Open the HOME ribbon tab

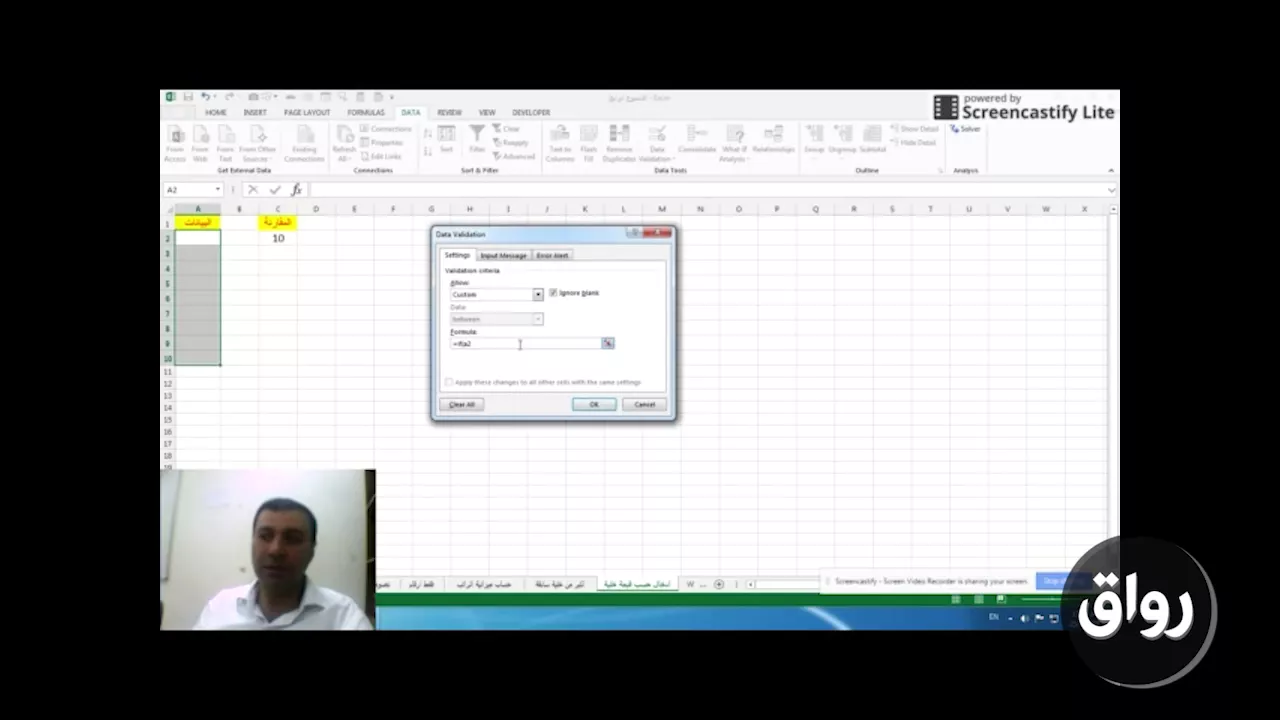[216, 113]
